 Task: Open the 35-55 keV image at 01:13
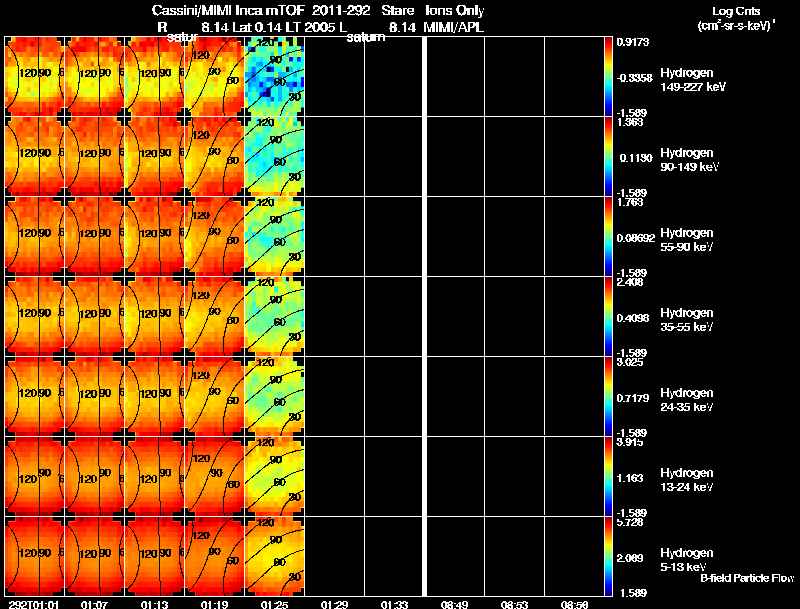(155, 316)
